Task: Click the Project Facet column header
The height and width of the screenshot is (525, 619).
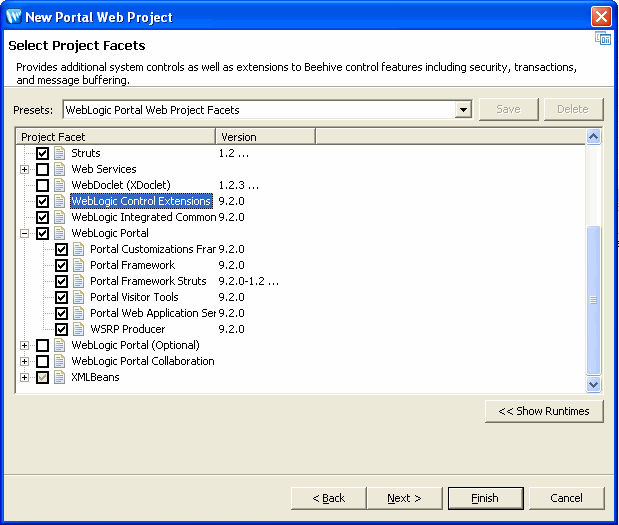Action: (116, 137)
